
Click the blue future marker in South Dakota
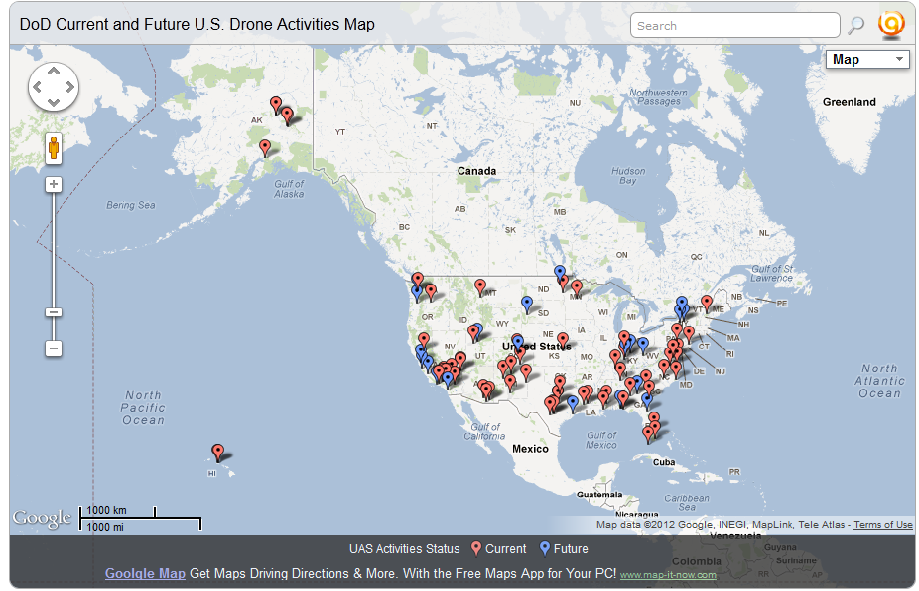point(527,304)
